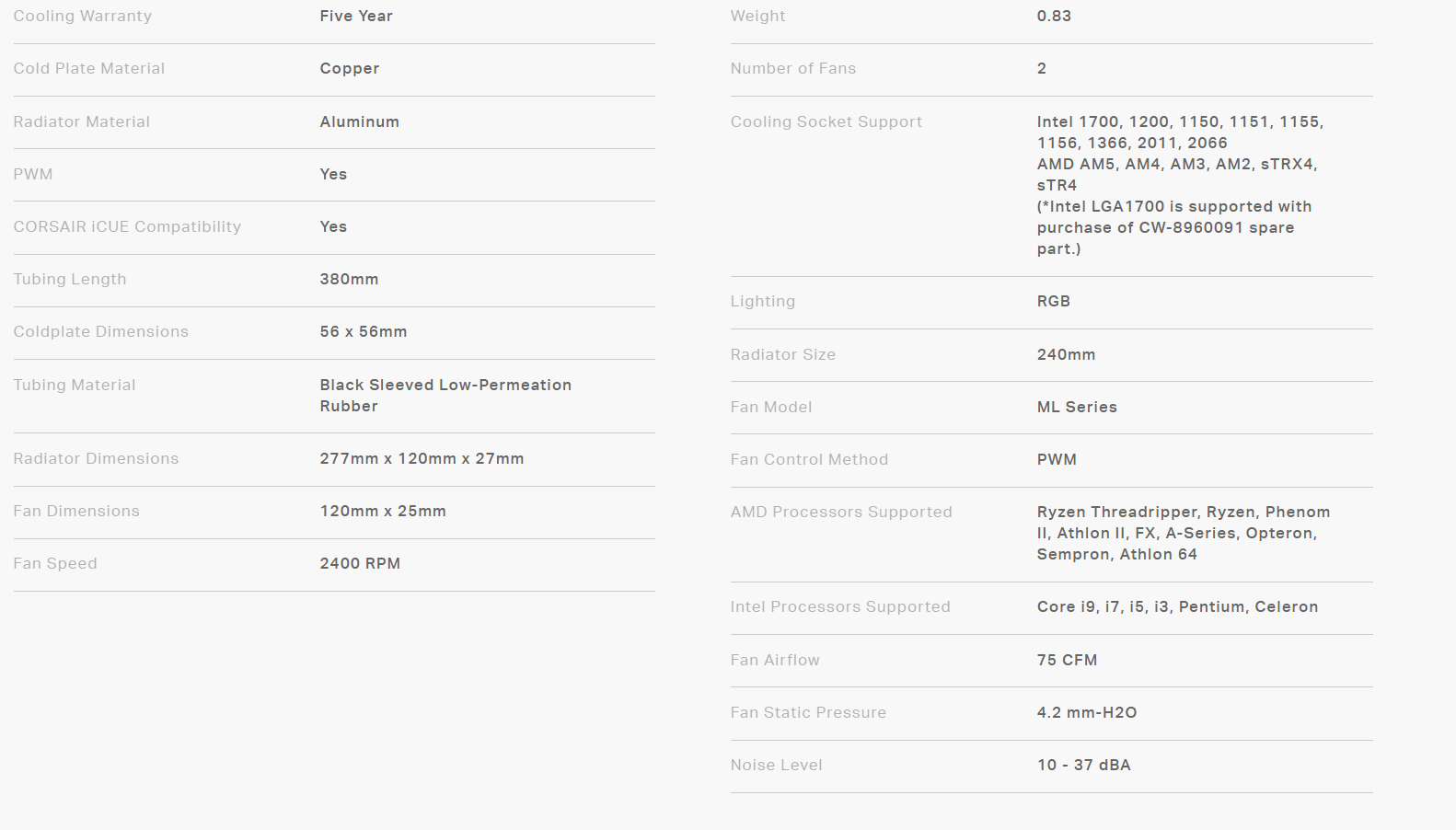Select the CW-8960091 spare part note
This screenshot has height=830, width=1456.
point(1174,227)
